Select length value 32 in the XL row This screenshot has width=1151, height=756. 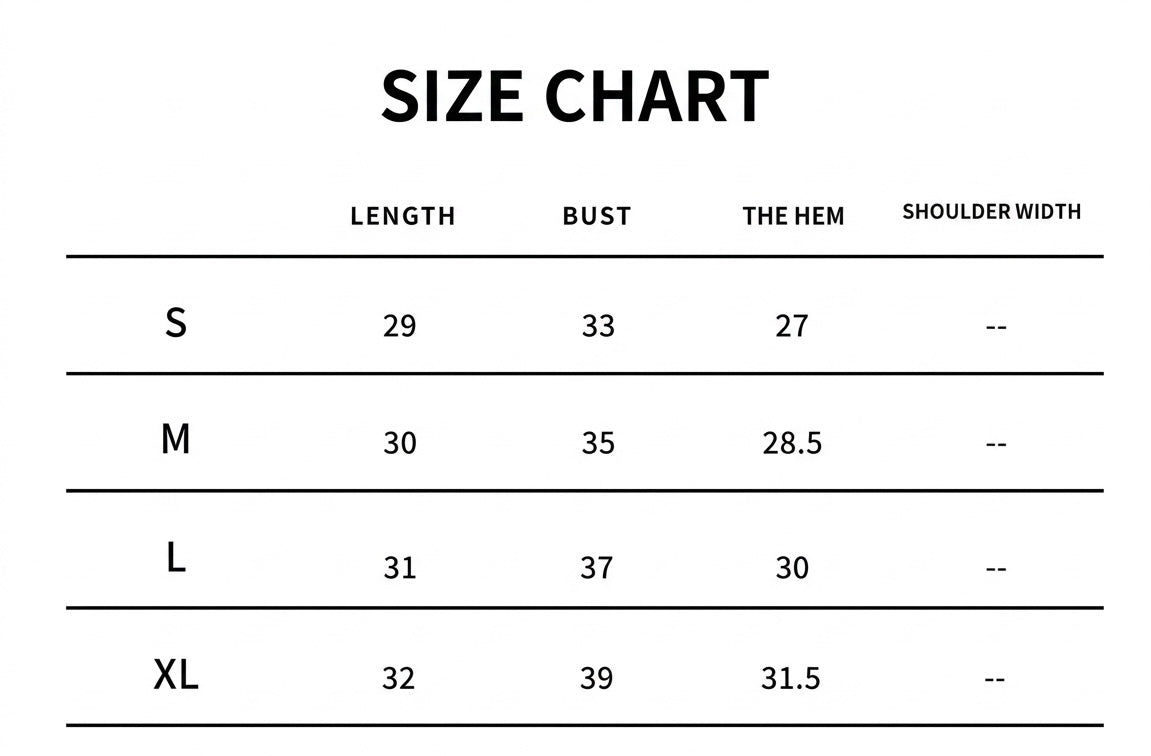tap(398, 678)
